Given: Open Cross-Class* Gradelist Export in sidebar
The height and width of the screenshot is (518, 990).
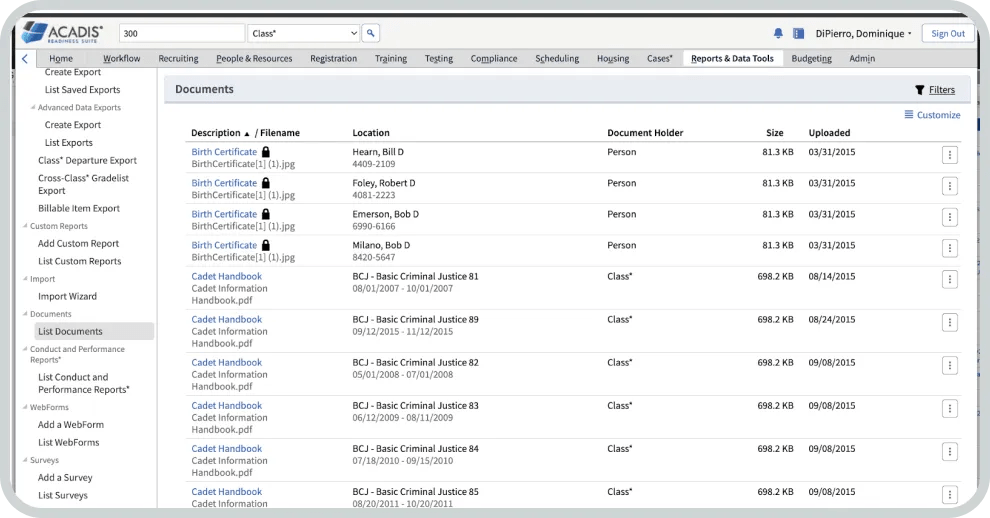Looking at the screenshot, I should click(x=83, y=184).
